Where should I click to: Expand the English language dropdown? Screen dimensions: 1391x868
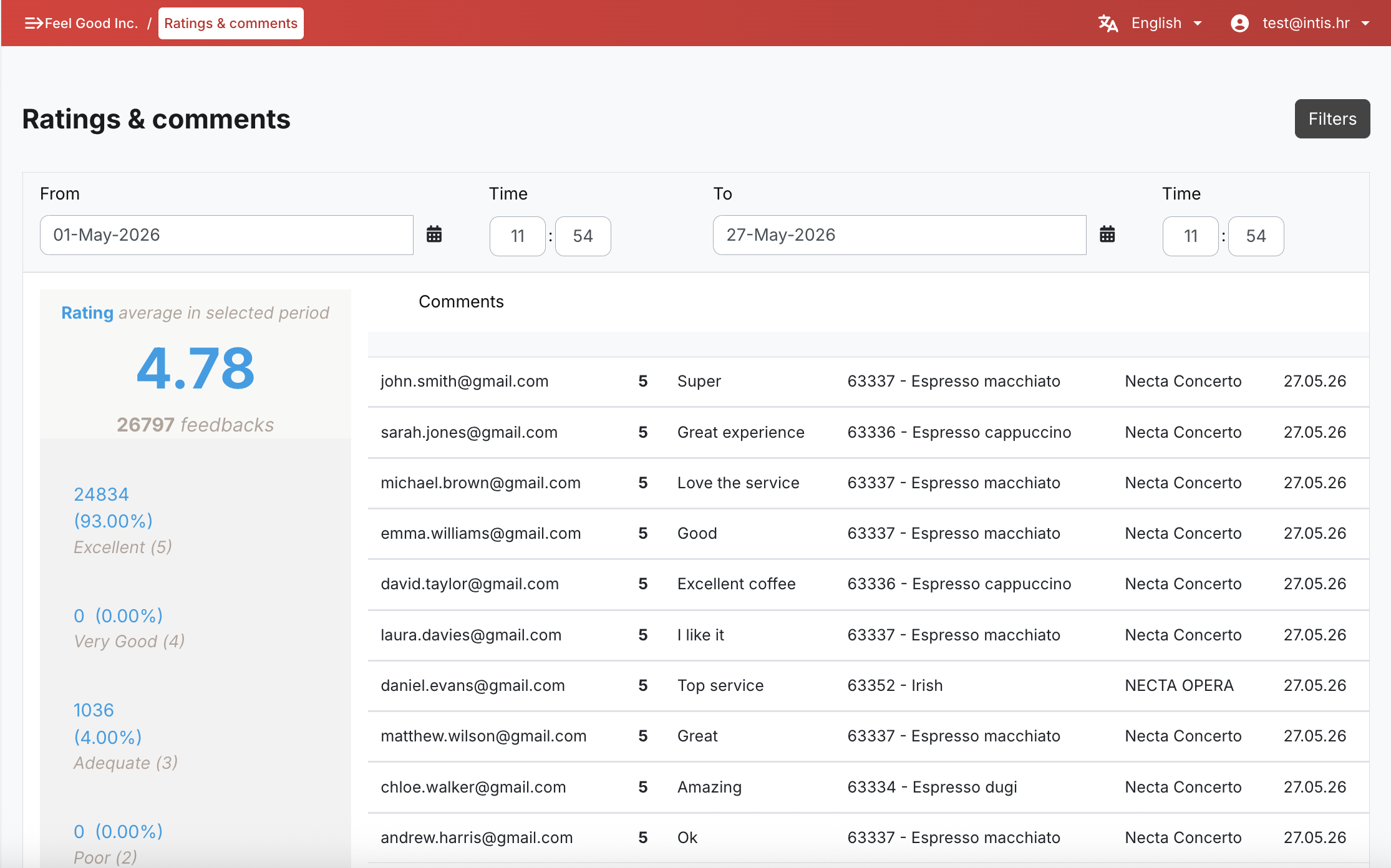[1167, 23]
